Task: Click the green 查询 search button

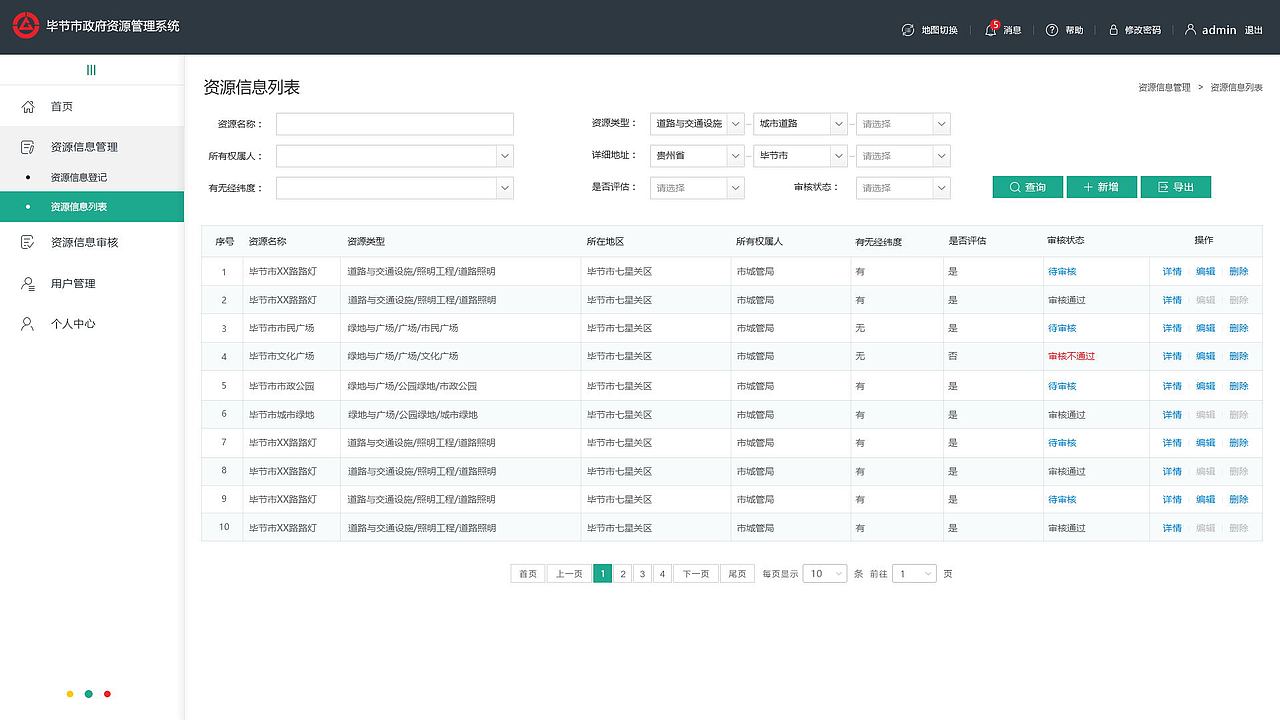Action: pyautogui.click(x=1028, y=187)
